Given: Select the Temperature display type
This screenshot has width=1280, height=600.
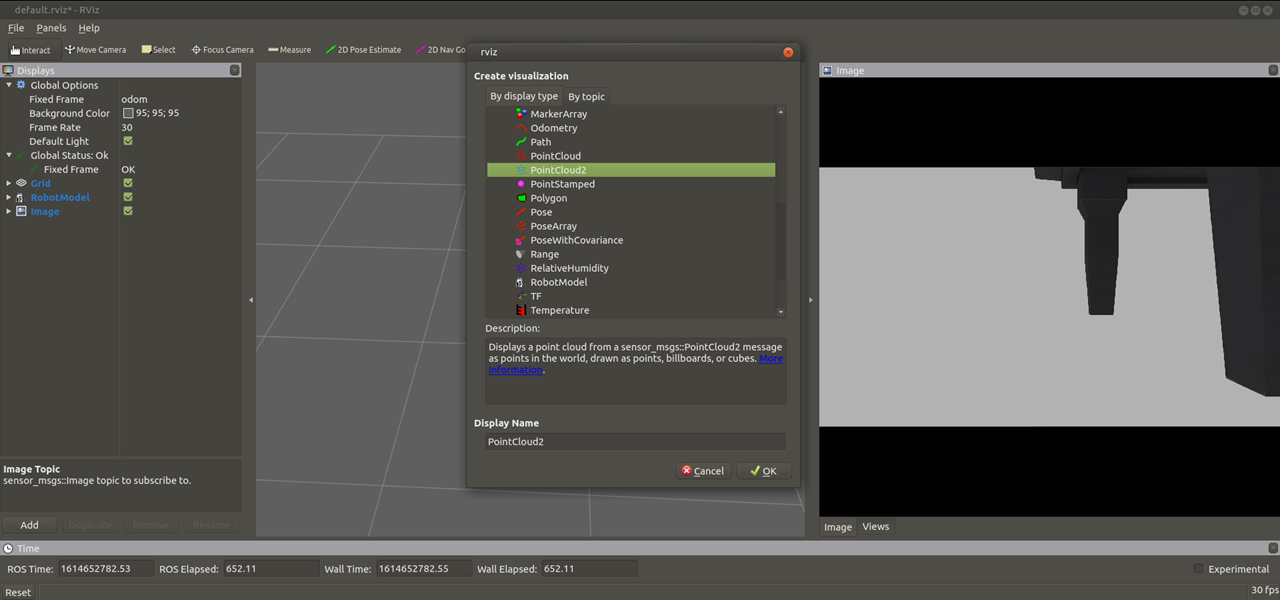Looking at the screenshot, I should pyautogui.click(x=559, y=310).
